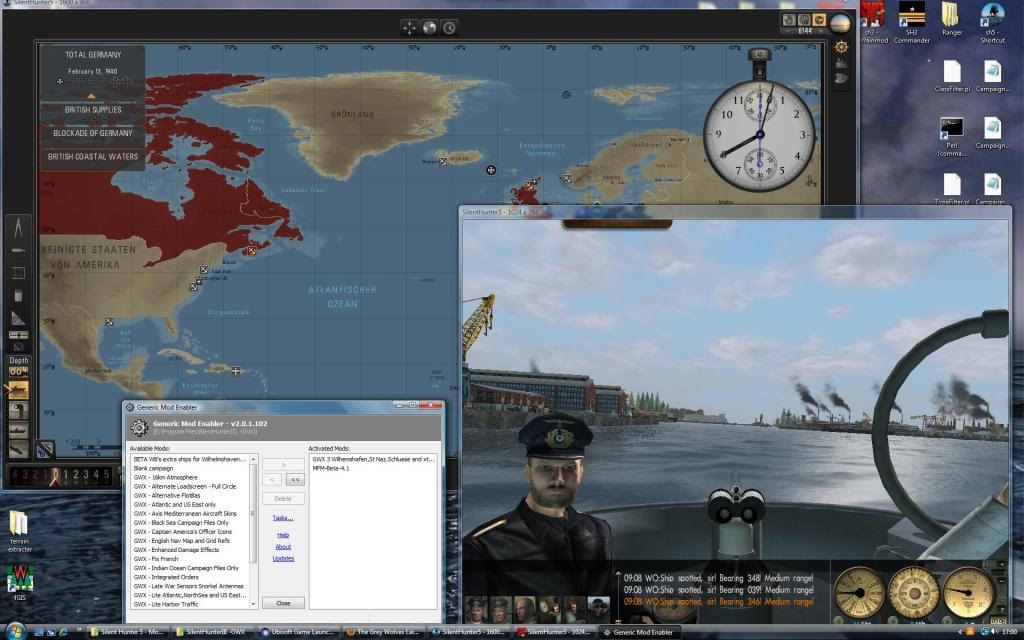Image resolution: width=1024 pixels, height=640 pixels.
Task: Switch to 'The Grey Wolves' taskbar button
Action: (382, 632)
